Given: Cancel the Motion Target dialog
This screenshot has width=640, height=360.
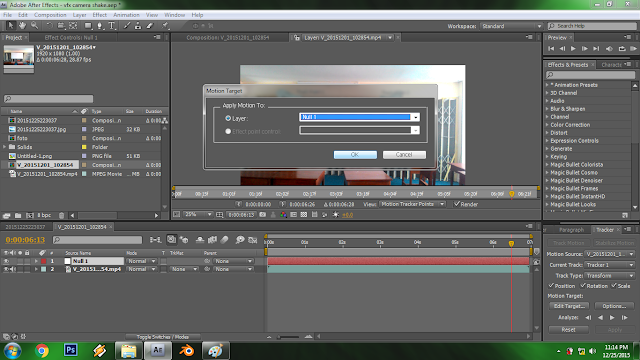Looking at the screenshot, I should [x=404, y=155].
